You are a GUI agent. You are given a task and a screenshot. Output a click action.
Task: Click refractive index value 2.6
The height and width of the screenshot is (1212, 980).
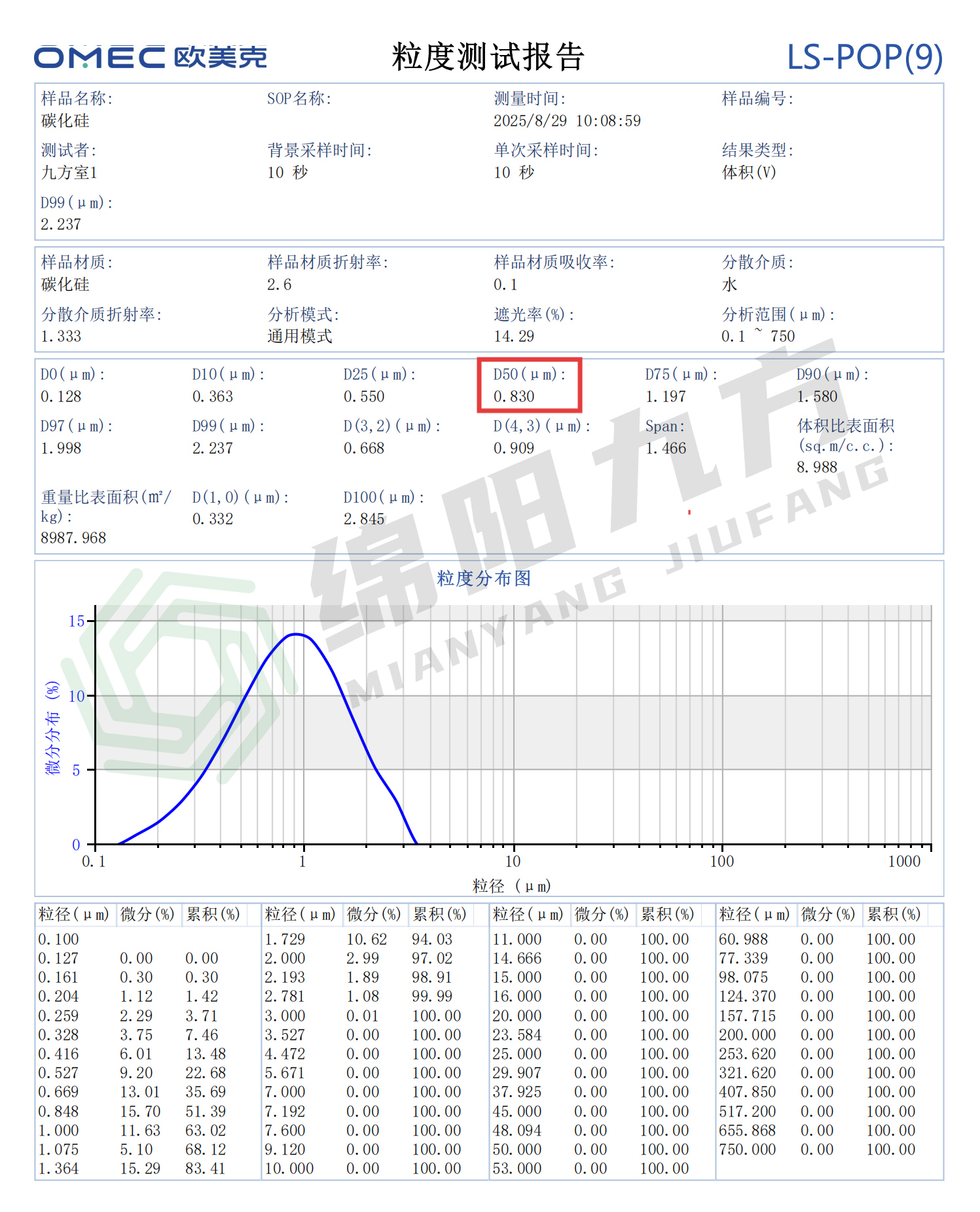tap(279, 284)
